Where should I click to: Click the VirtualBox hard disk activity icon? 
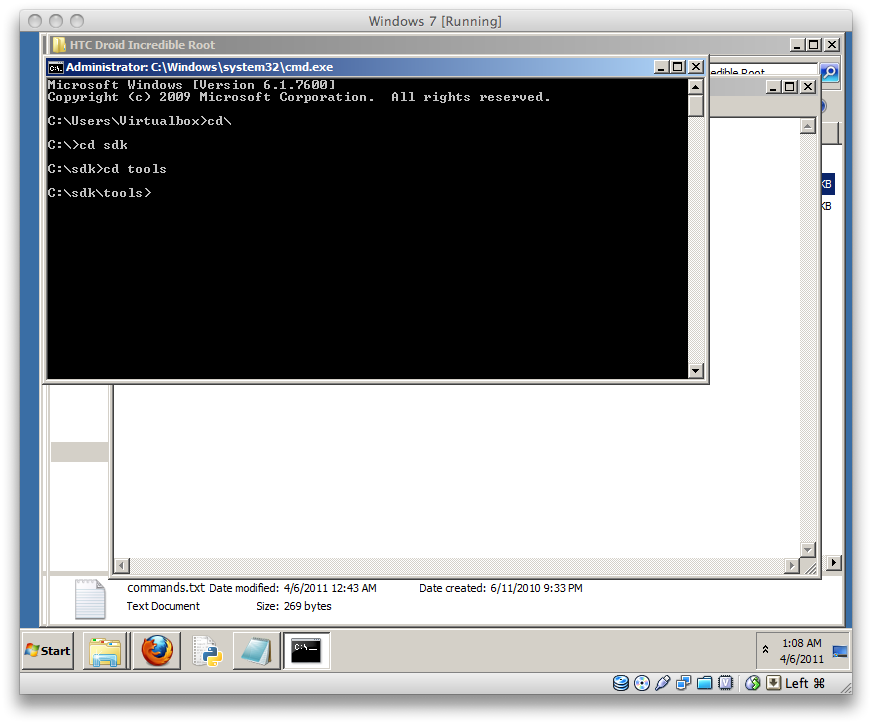point(621,683)
